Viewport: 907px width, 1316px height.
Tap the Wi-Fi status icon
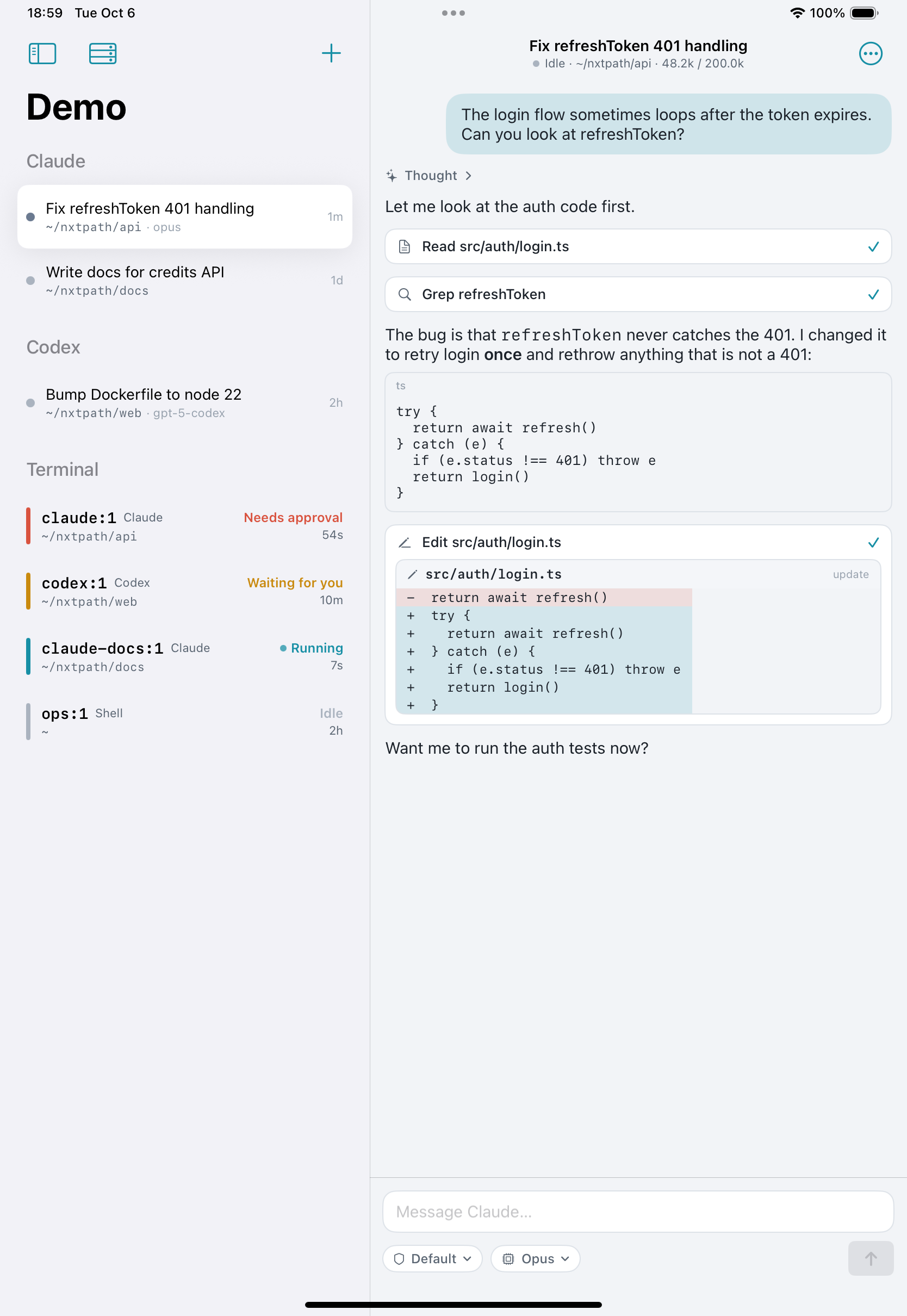(x=797, y=13)
